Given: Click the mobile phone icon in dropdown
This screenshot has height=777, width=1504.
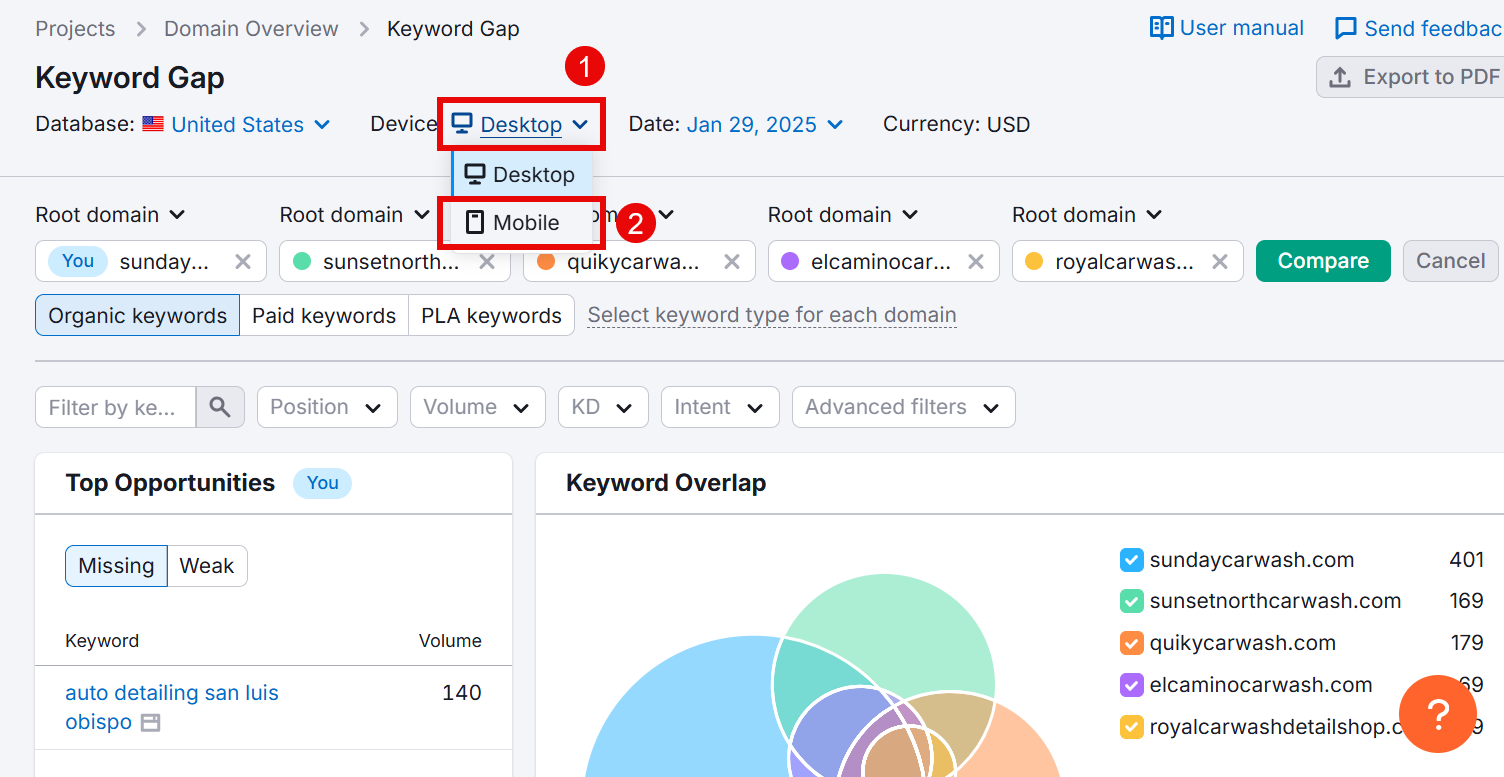Looking at the screenshot, I should [475, 222].
